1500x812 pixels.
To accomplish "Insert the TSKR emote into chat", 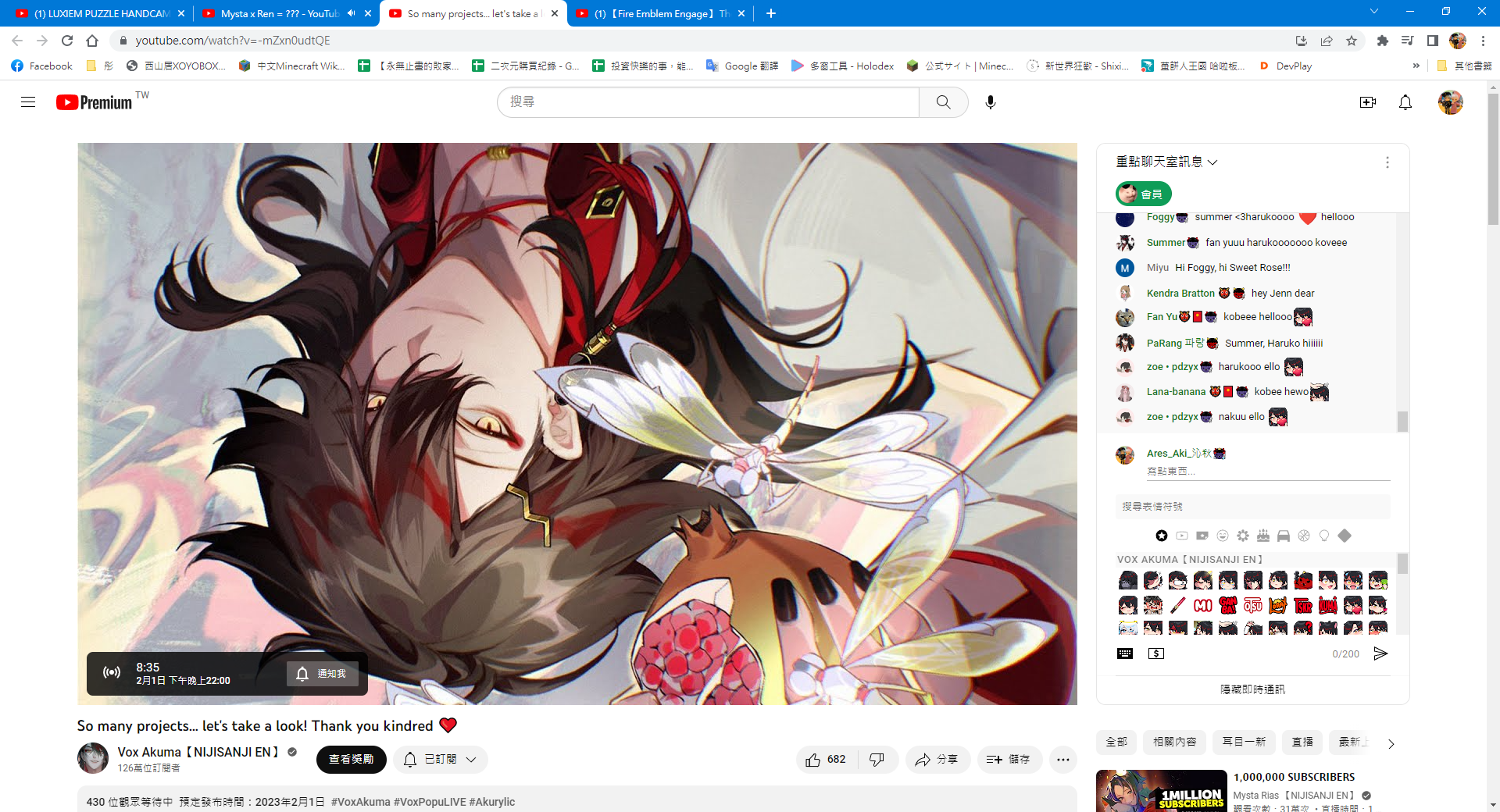I will (x=1303, y=605).
